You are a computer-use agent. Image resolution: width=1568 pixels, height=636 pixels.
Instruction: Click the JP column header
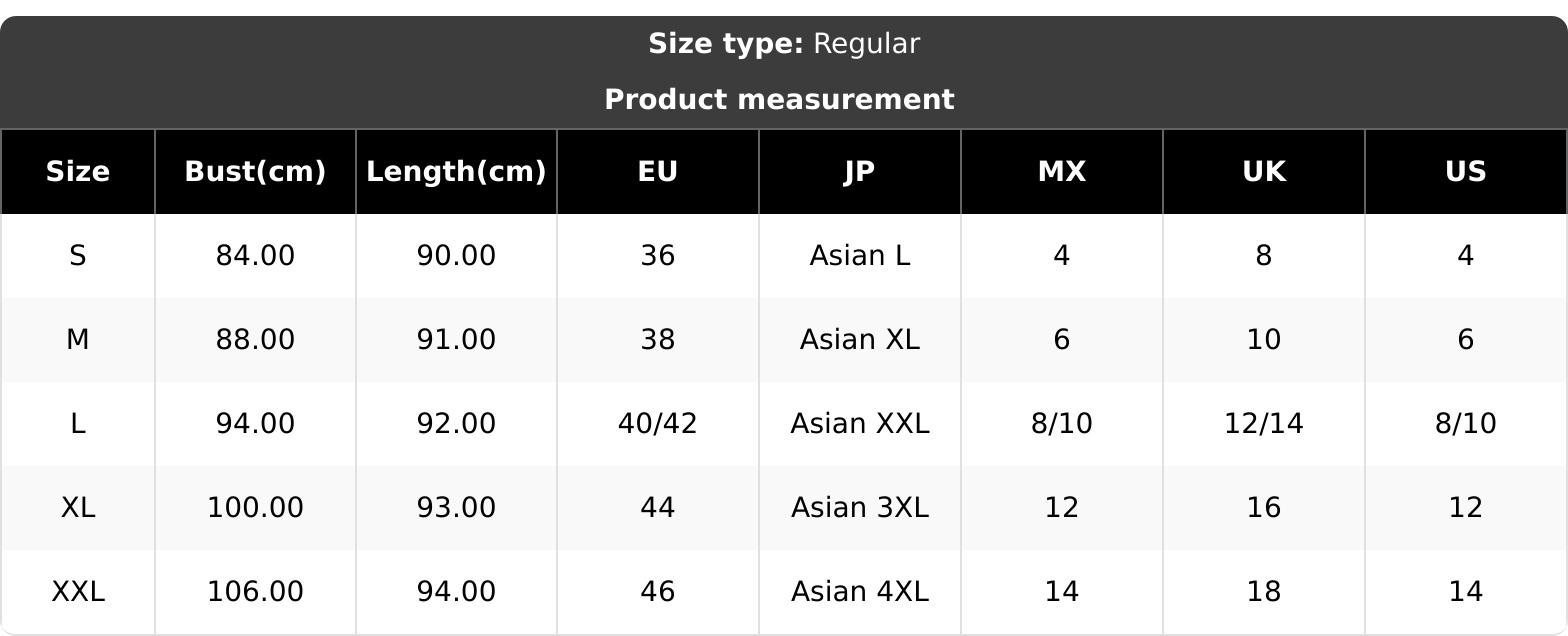click(x=860, y=172)
